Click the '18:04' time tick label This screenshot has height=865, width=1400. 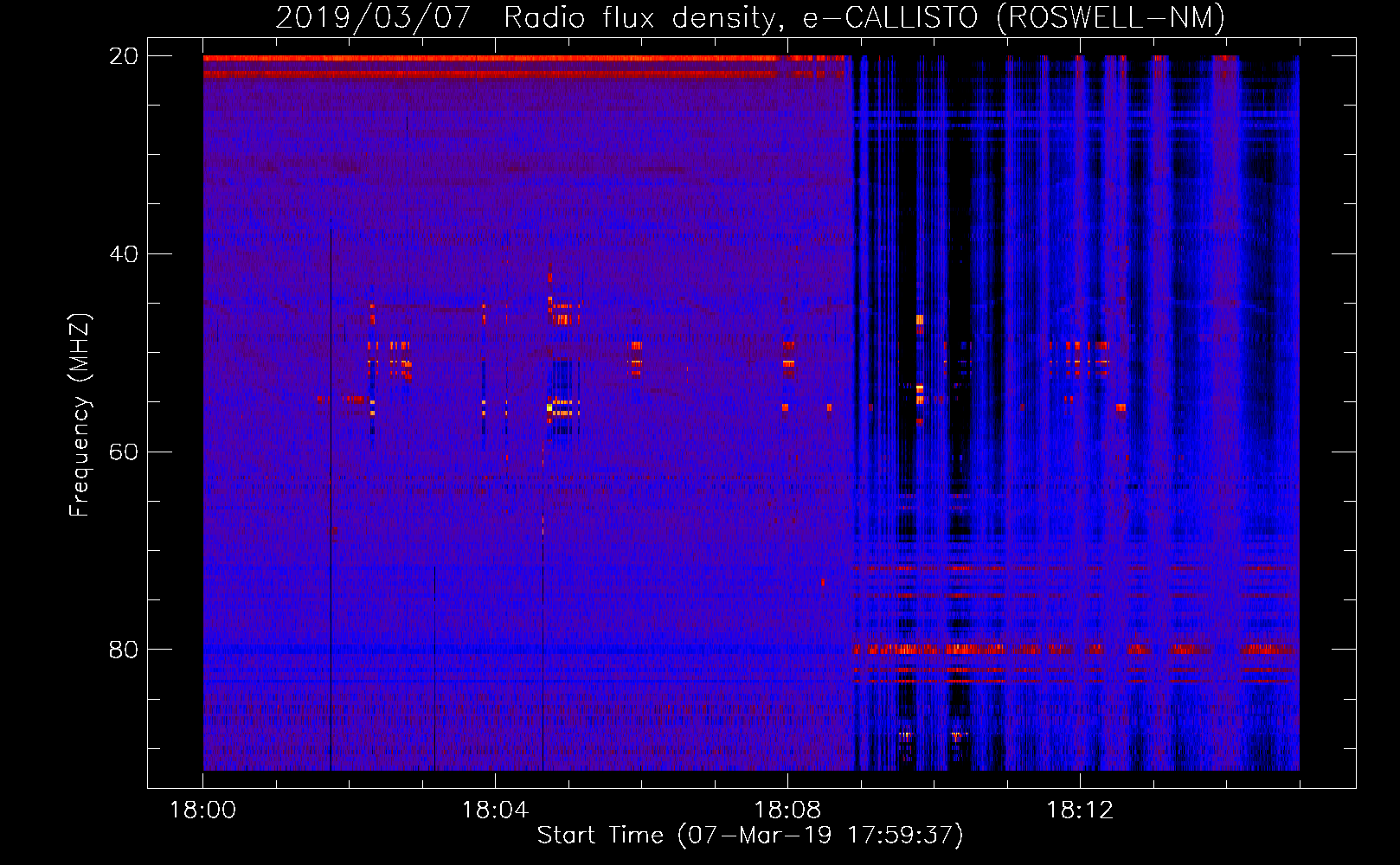click(496, 811)
